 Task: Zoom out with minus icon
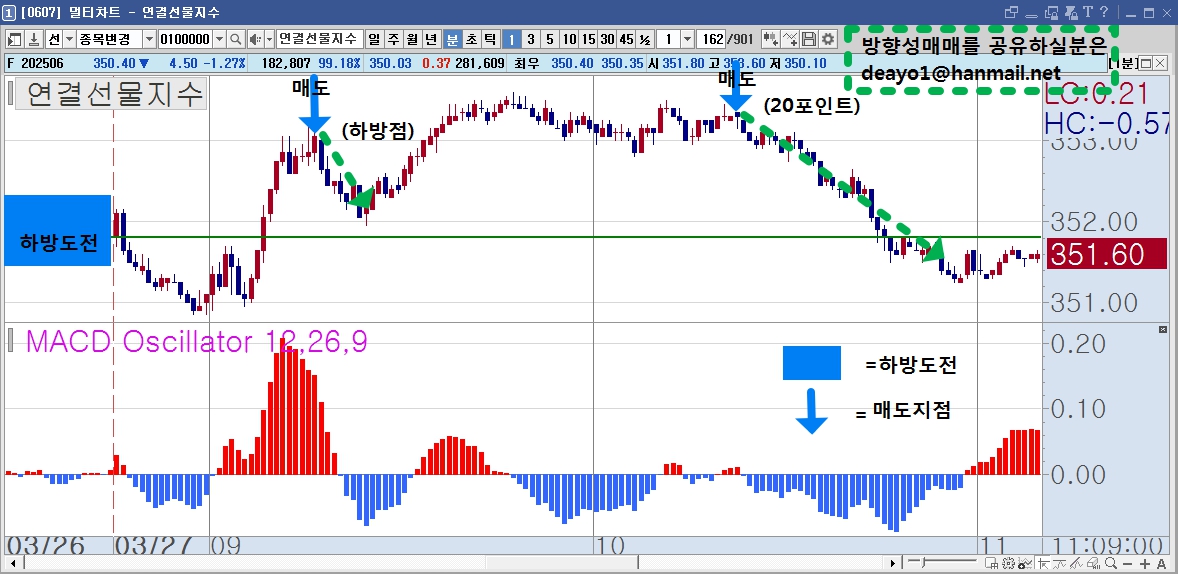(x=1128, y=564)
